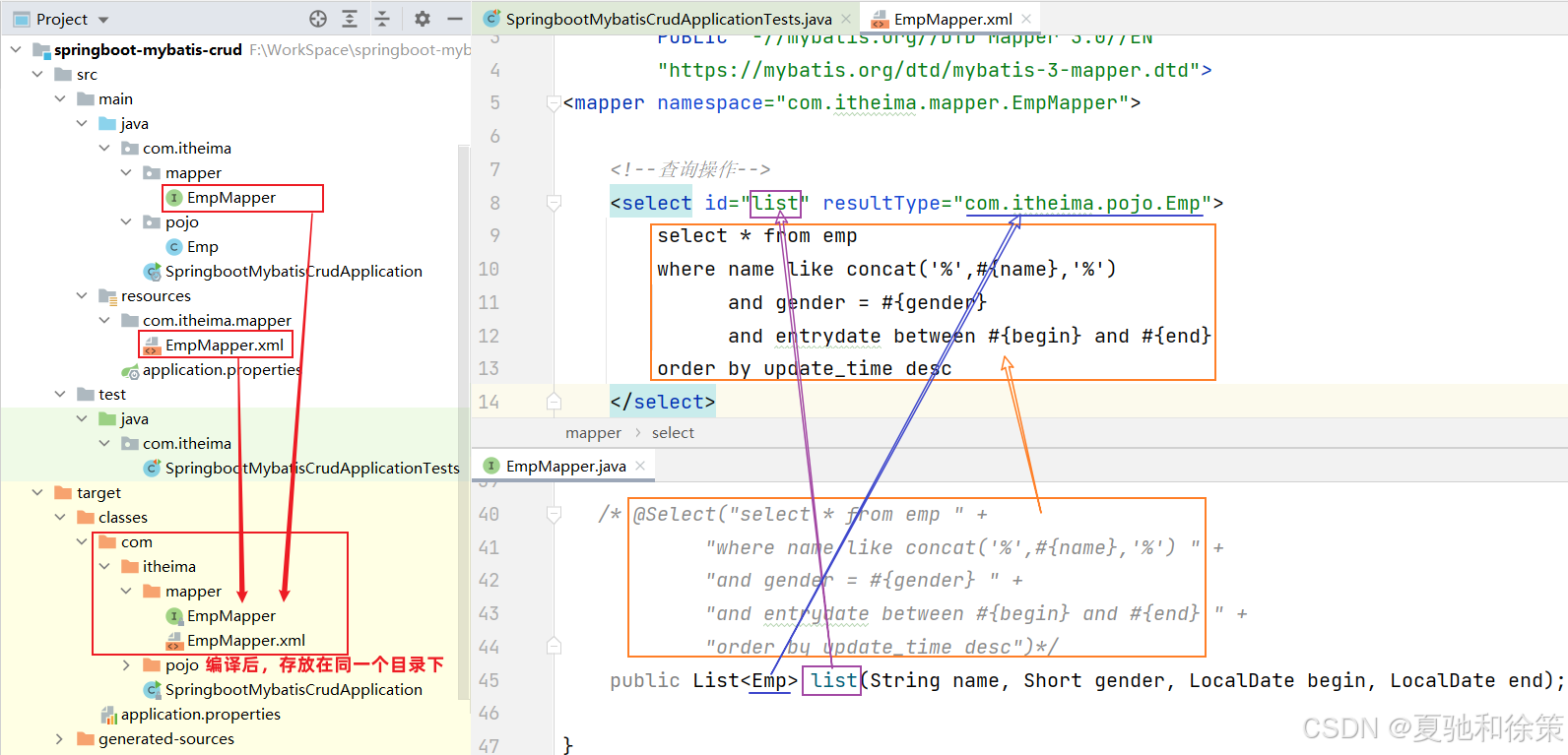1568x755 pixels.
Task: Hide the Project panel with minus icon
Action: pyautogui.click(x=455, y=19)
